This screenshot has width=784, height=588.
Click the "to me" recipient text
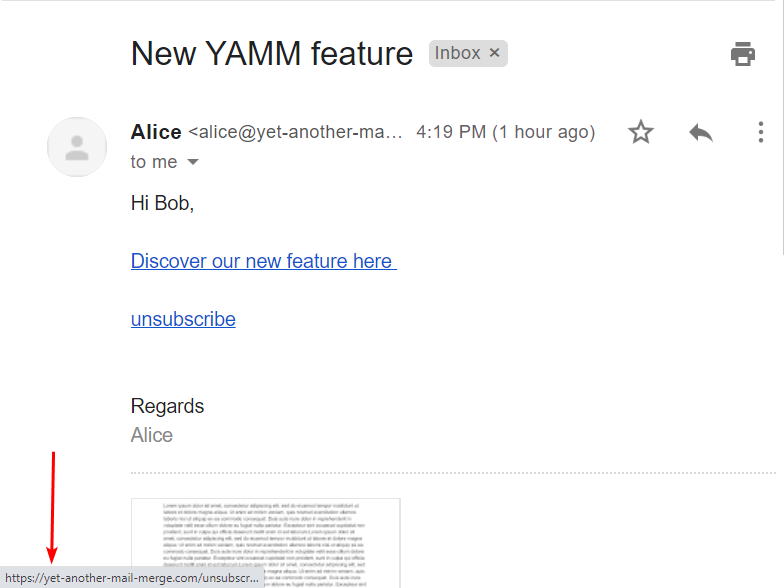[x=154, y=162]
